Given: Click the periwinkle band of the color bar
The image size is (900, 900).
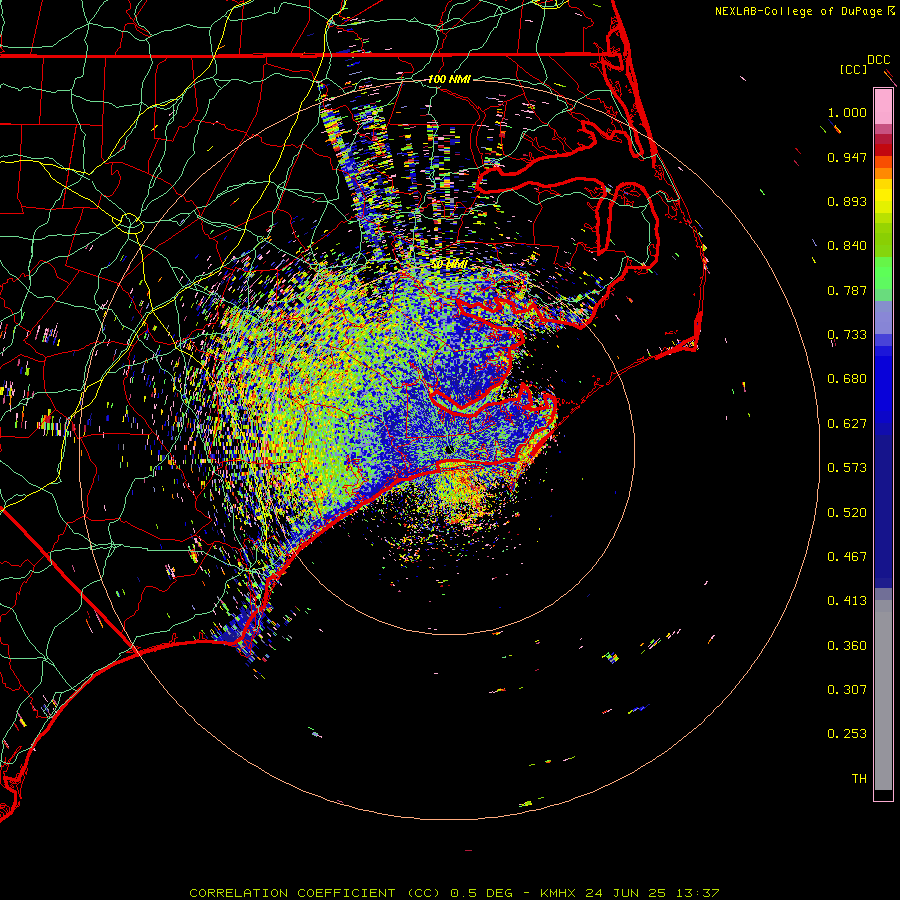Looking at the screenshot, I should coord(883,317).
